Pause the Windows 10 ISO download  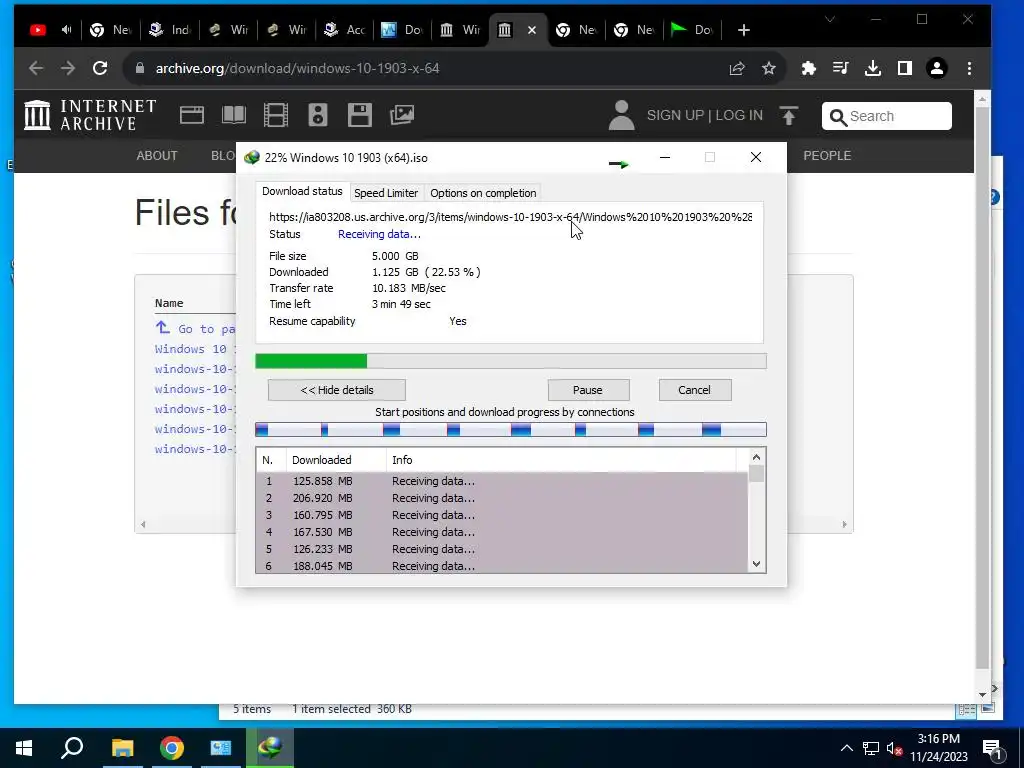tap(588, 390)
